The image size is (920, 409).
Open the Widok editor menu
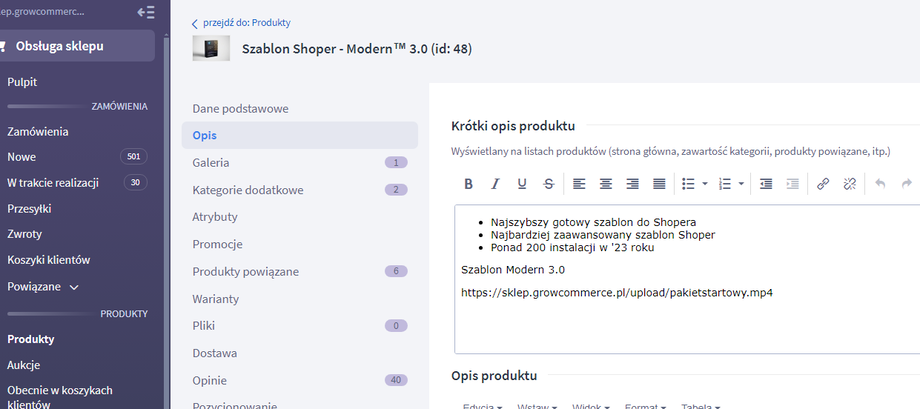(x=590, y=406)
